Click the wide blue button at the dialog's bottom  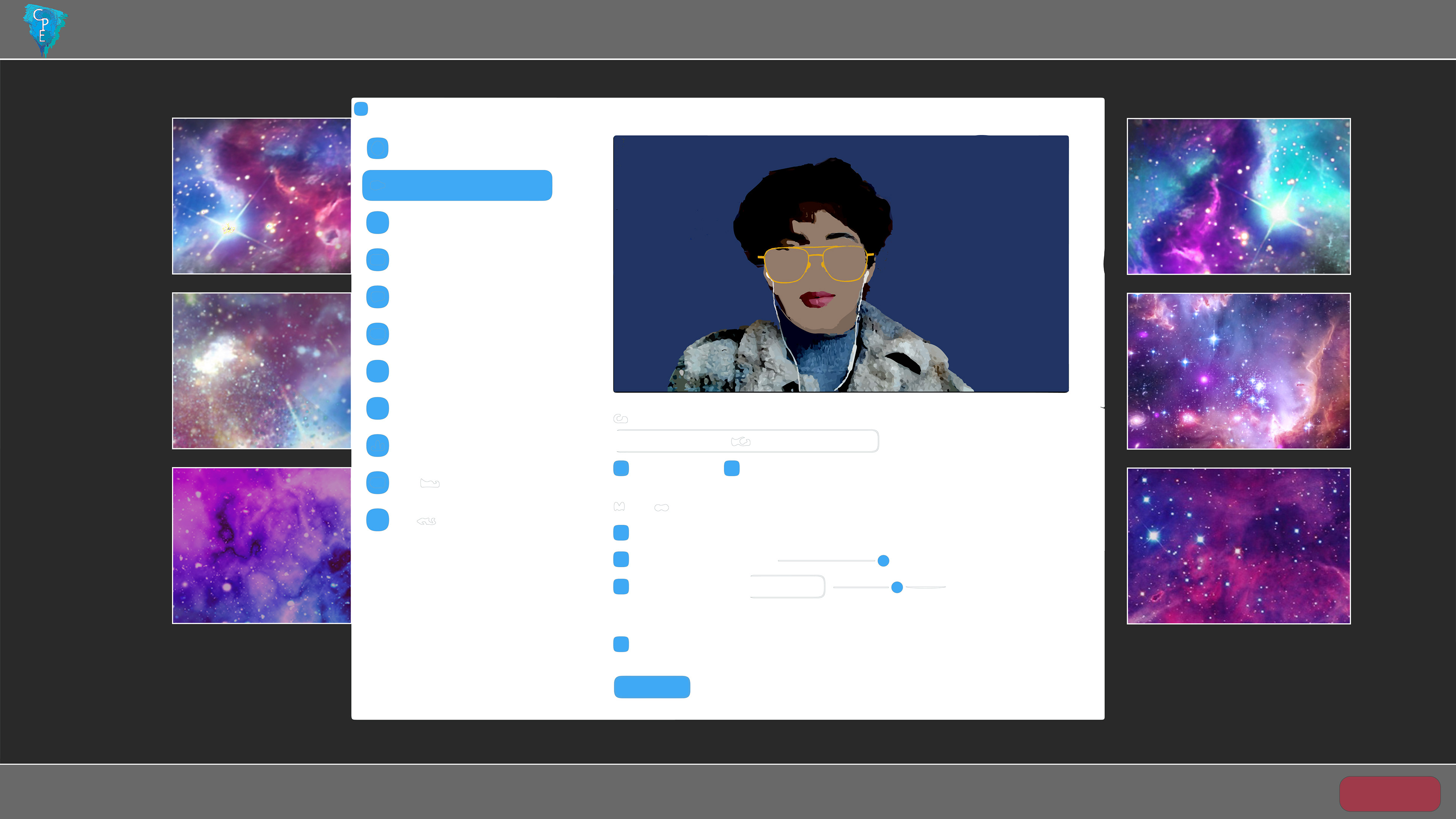pyautogui.click(x=652, y=687)
